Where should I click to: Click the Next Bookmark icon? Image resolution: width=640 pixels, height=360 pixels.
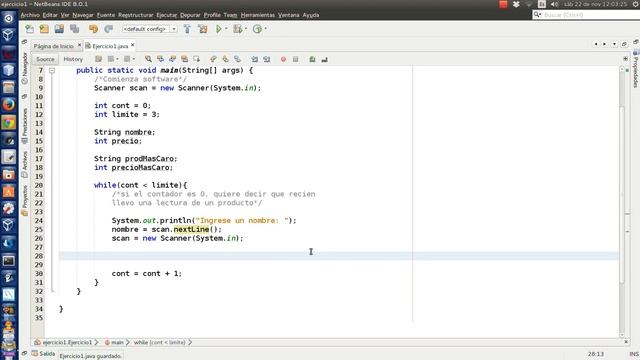(225, 59)
